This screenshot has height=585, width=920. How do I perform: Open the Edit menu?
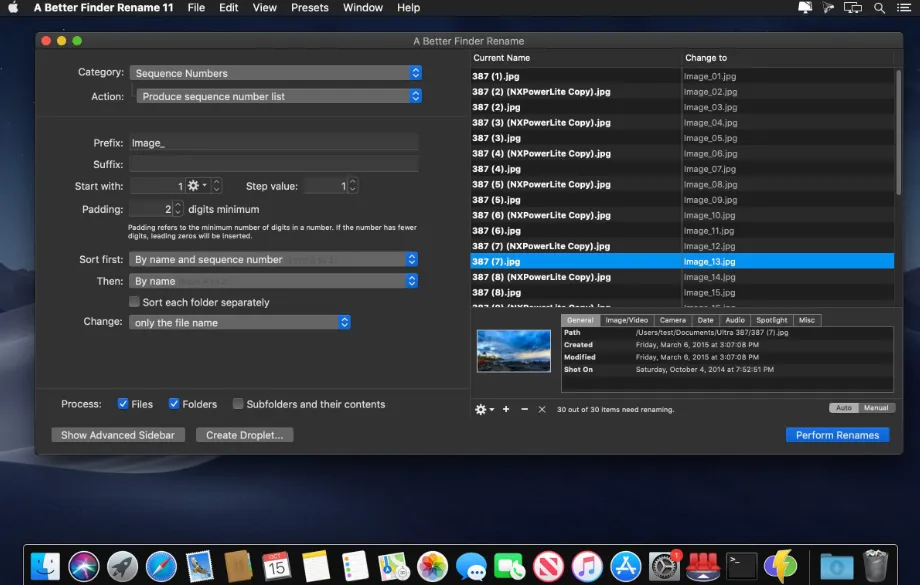click(228, 8)
